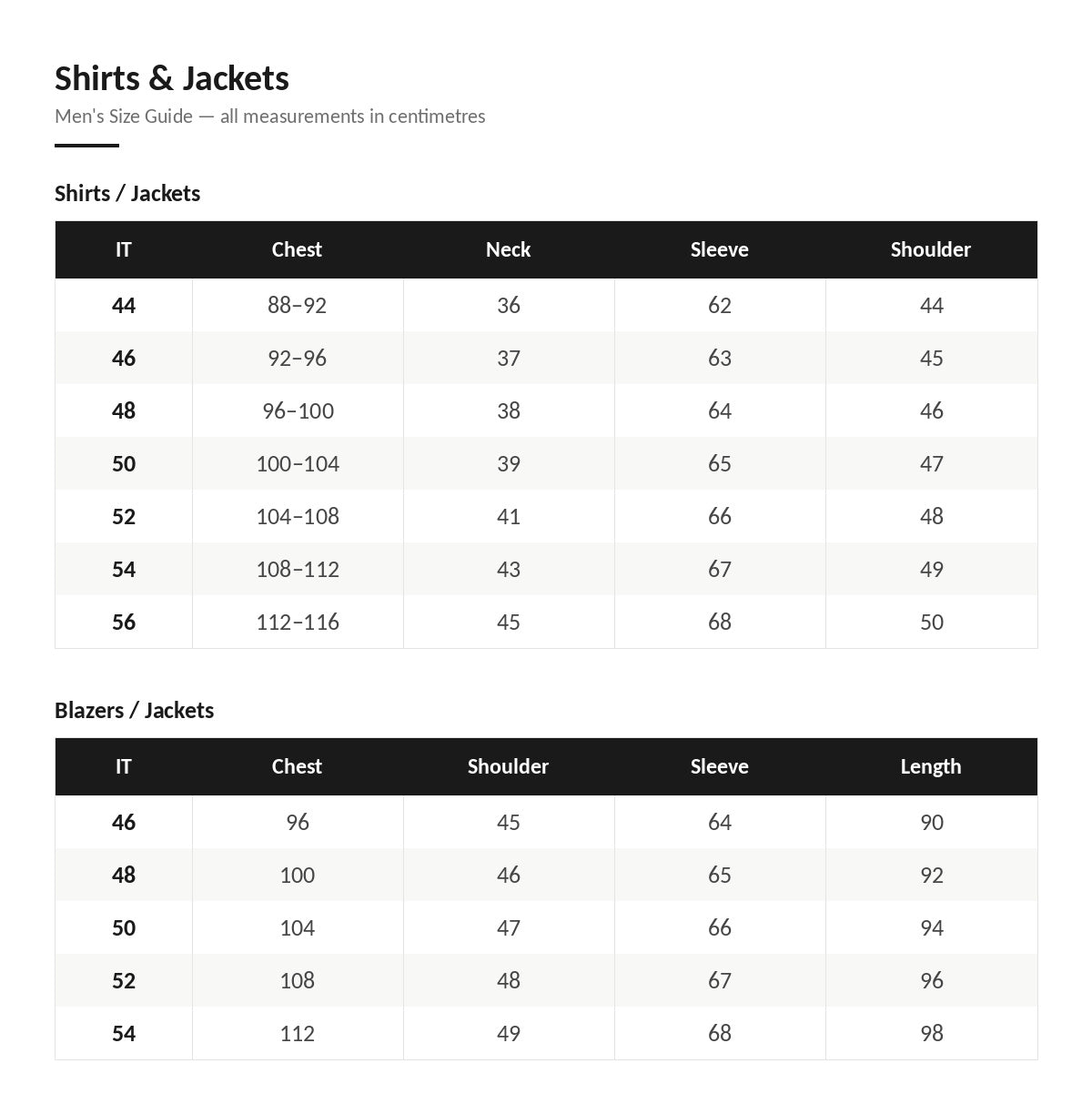Click IT size 52 in Blazers table
Screen dimensions: 1092x1114
click(124, 980)
